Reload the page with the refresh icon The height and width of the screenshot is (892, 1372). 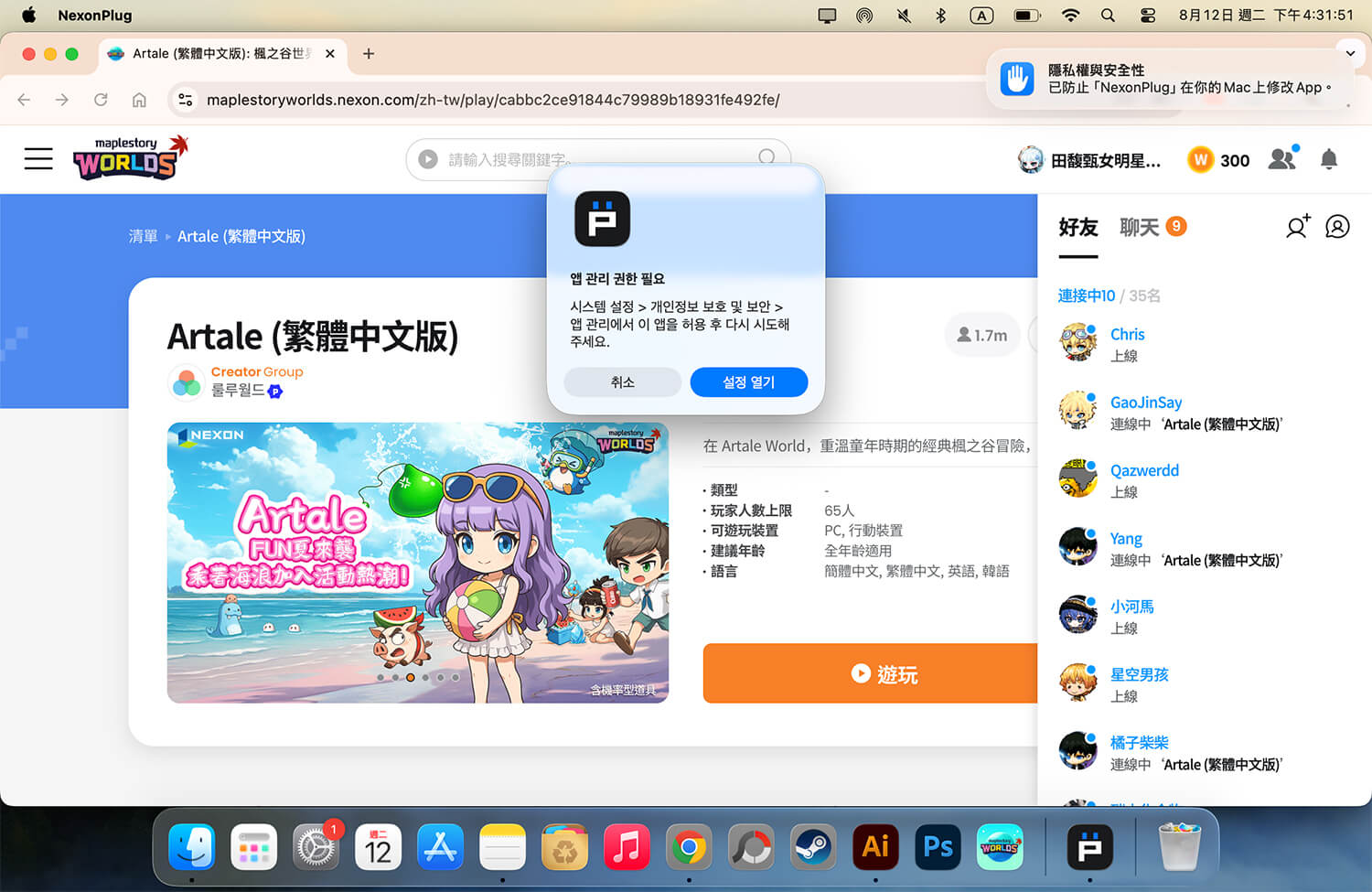[x=101, y=100]
